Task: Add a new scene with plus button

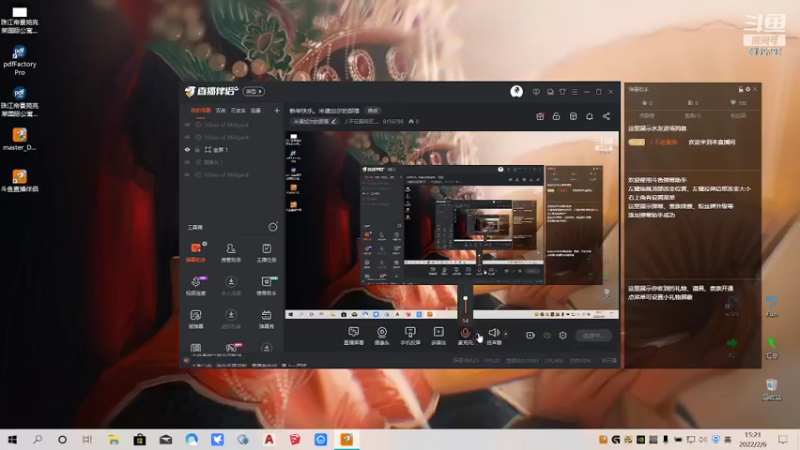Action: coord(277,110)
